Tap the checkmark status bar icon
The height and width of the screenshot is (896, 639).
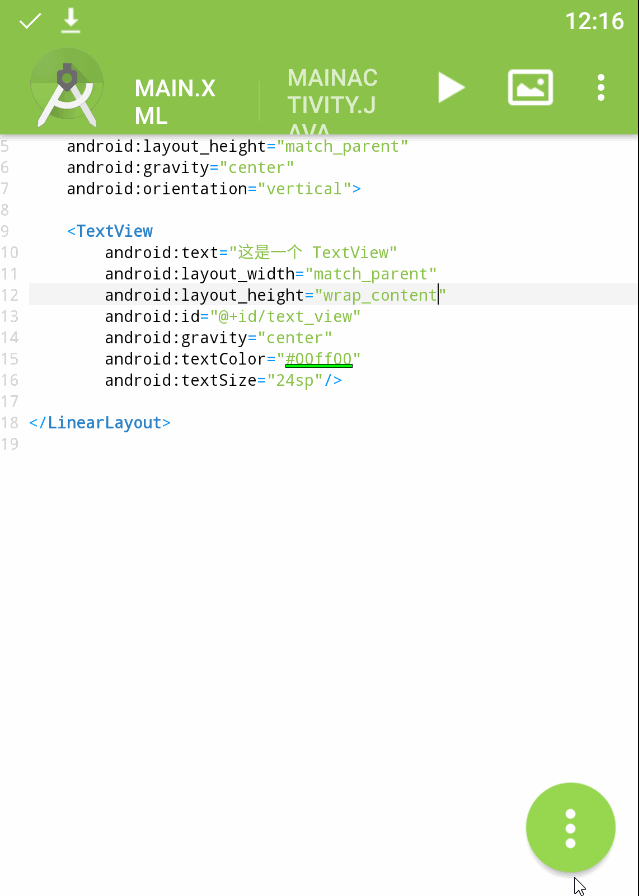tap(30, 21)
